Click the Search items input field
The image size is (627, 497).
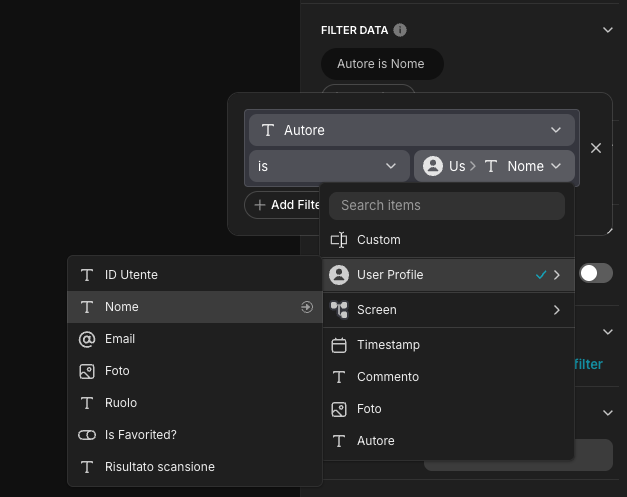447,205
